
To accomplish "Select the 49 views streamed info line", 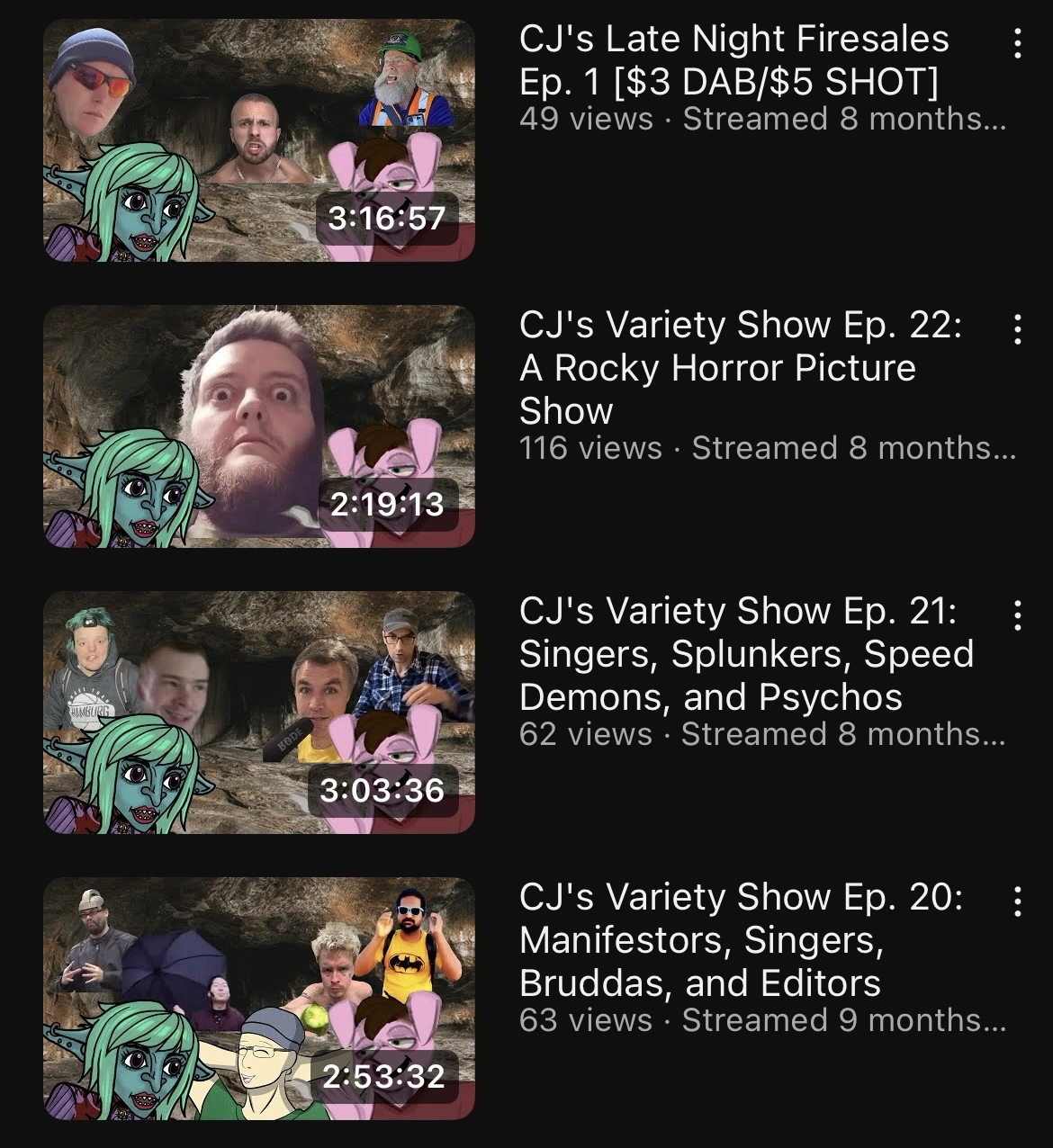I will [762, 119].
